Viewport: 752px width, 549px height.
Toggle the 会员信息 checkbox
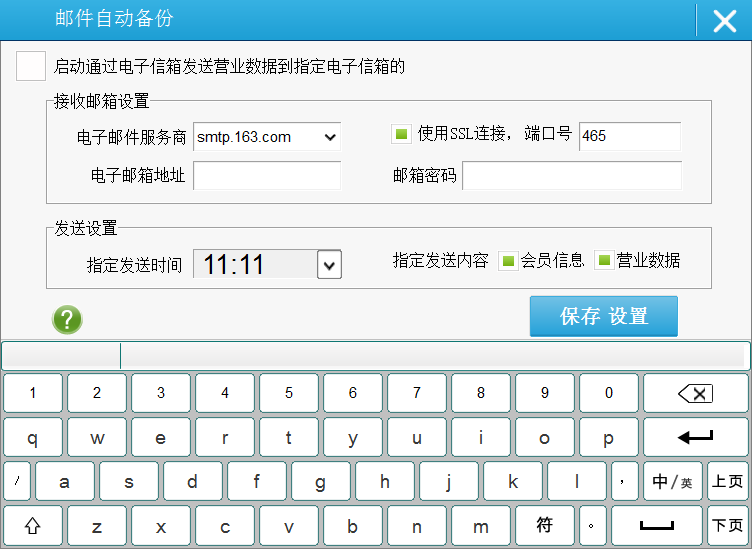click(x=508, y=261)
